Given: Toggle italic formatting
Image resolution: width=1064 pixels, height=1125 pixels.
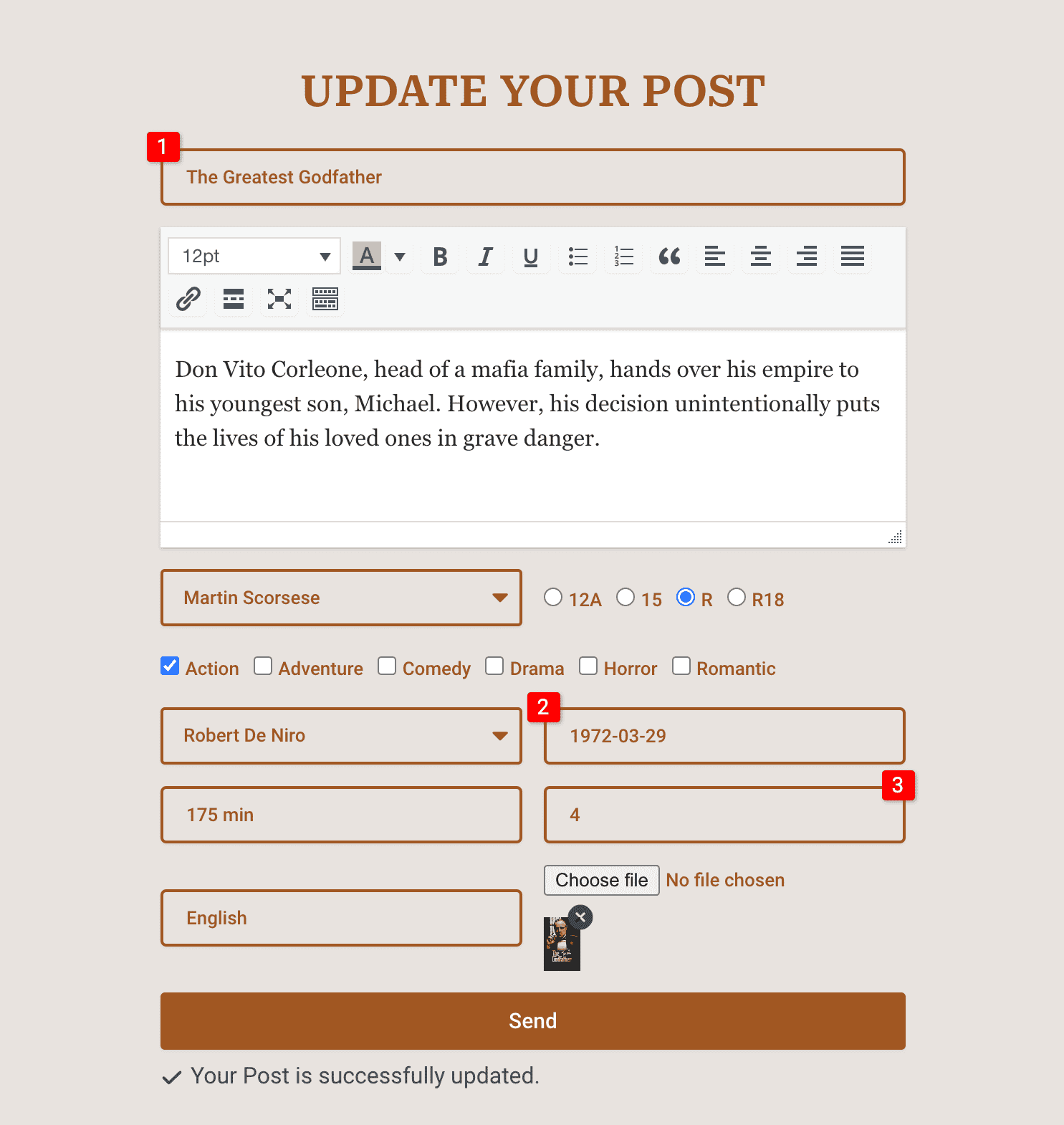Looking at the screenshot, I should click(486, 257).
